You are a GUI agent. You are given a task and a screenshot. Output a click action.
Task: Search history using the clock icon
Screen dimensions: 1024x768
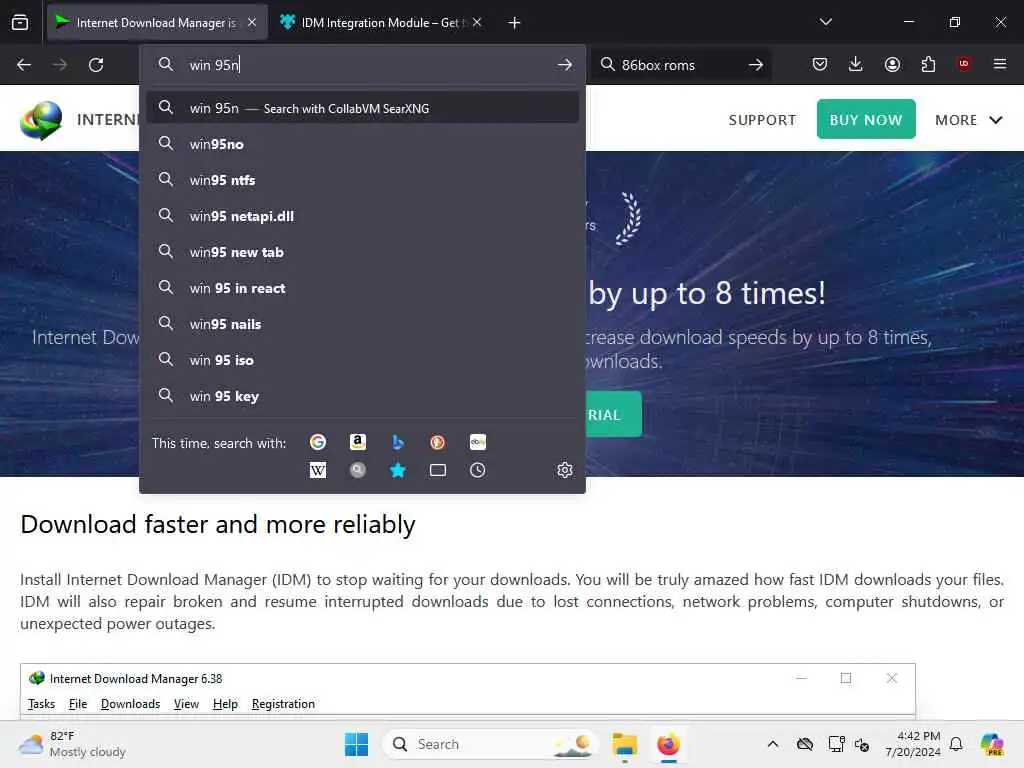pyautogui.click(x=477, y=470)
